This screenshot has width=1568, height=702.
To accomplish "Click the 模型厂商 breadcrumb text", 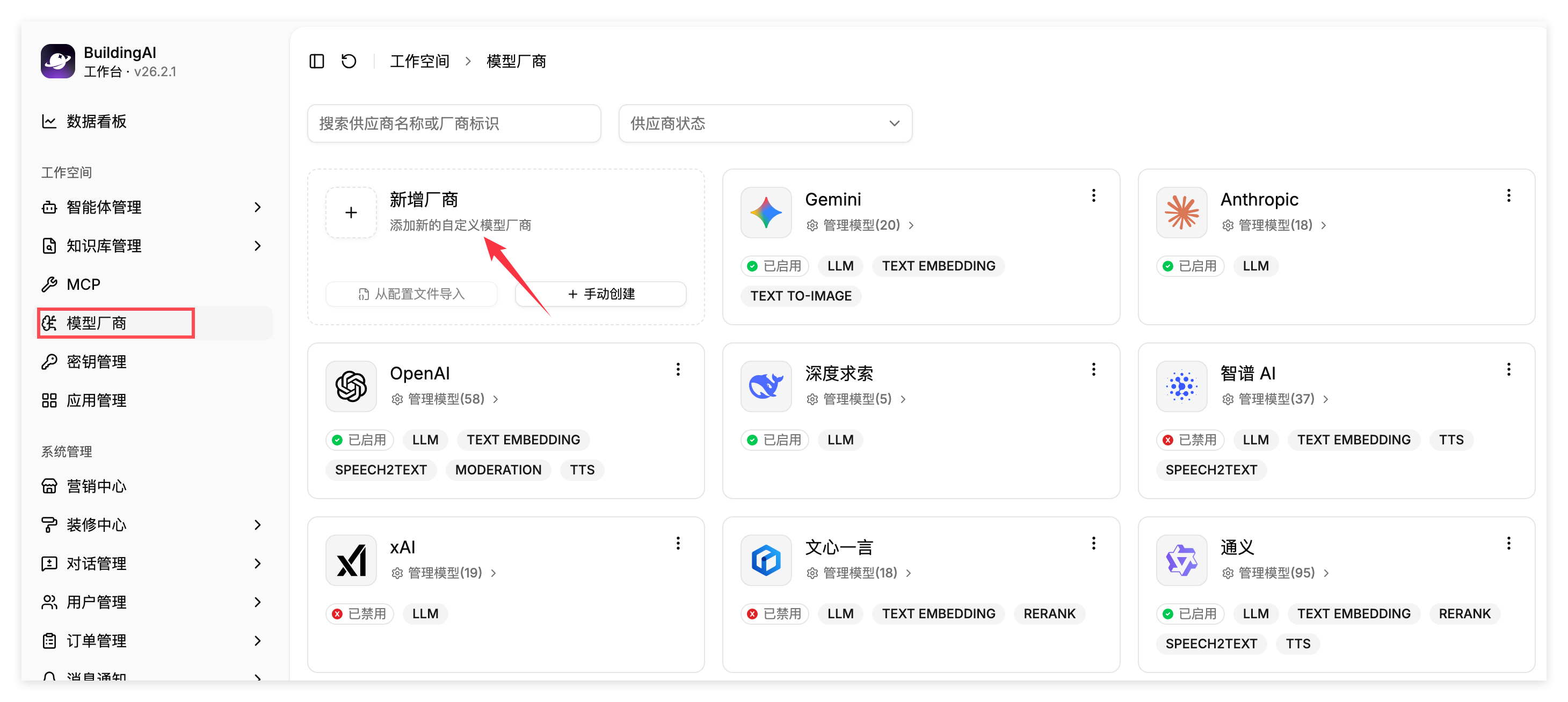I will click(x=516, y=61).
